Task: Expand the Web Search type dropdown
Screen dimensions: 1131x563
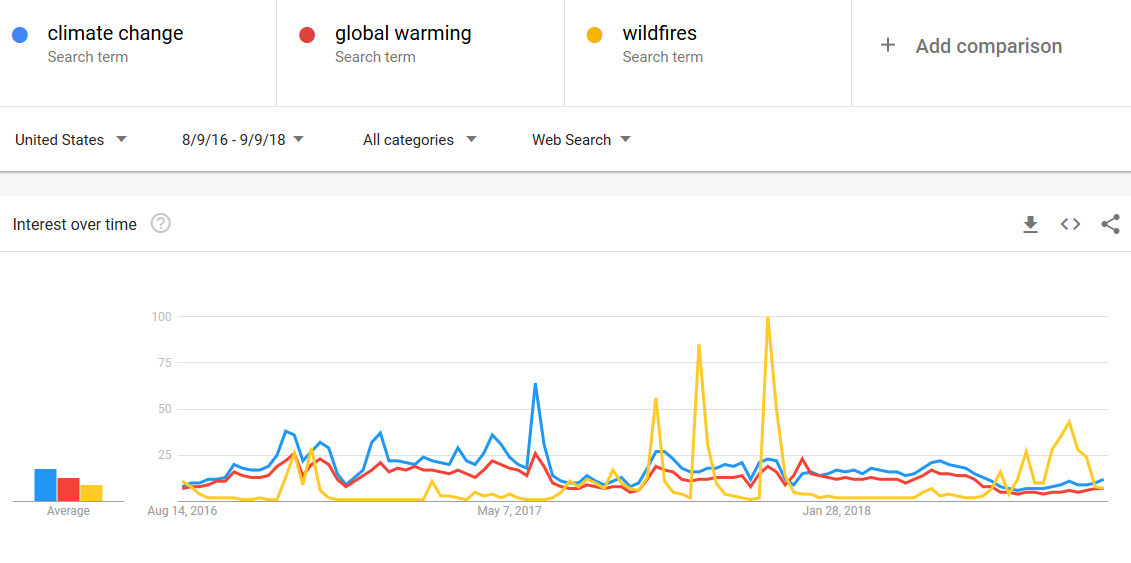Action: click(x=581, y=140)
